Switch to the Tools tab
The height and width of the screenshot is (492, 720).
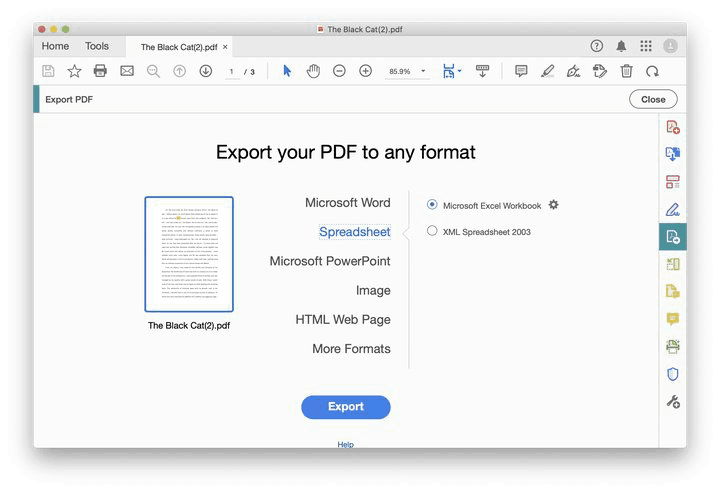pyautogui.click(x=97, y=46)
